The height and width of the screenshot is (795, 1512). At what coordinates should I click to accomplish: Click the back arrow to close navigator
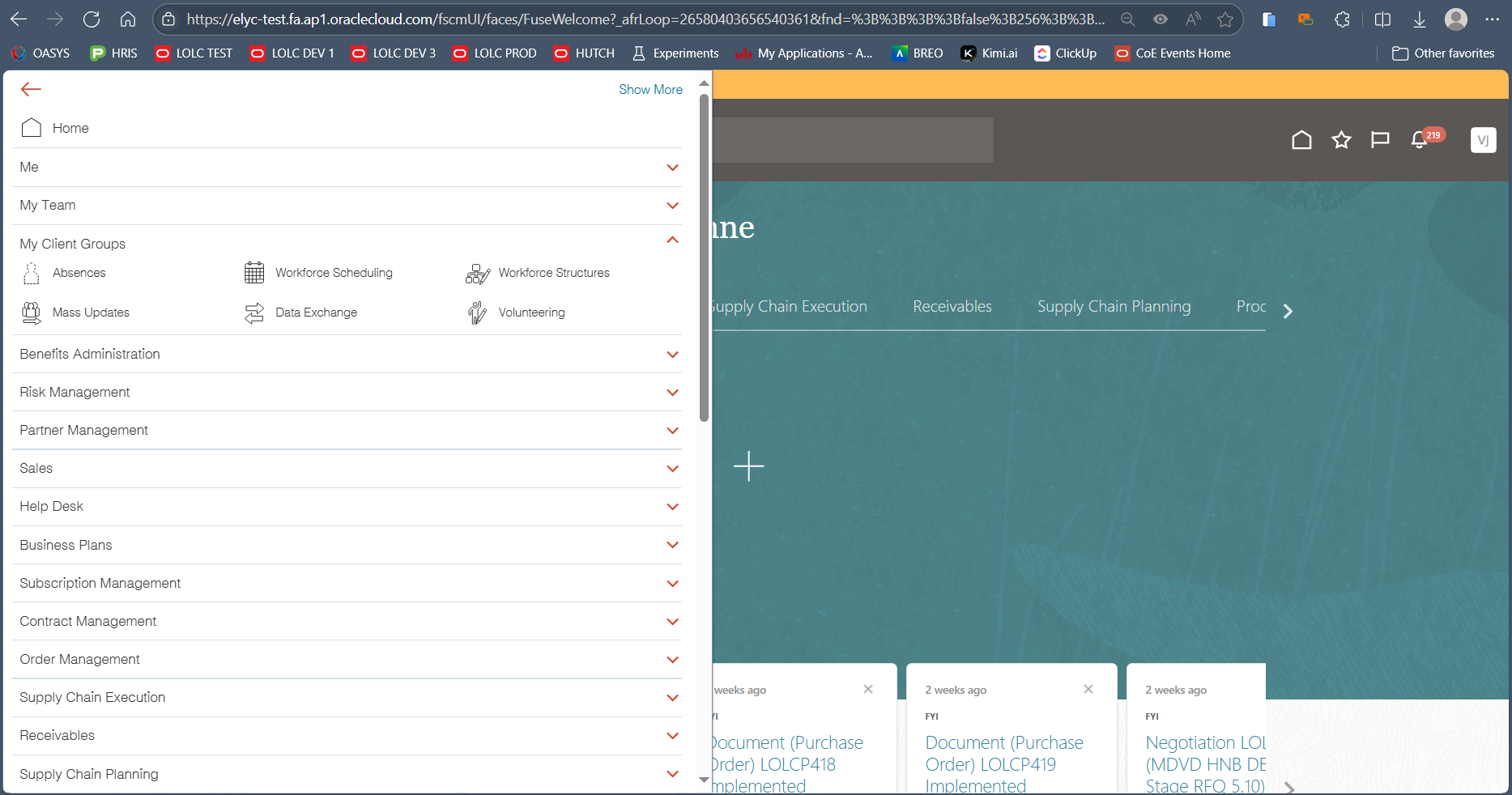(31, 89)
